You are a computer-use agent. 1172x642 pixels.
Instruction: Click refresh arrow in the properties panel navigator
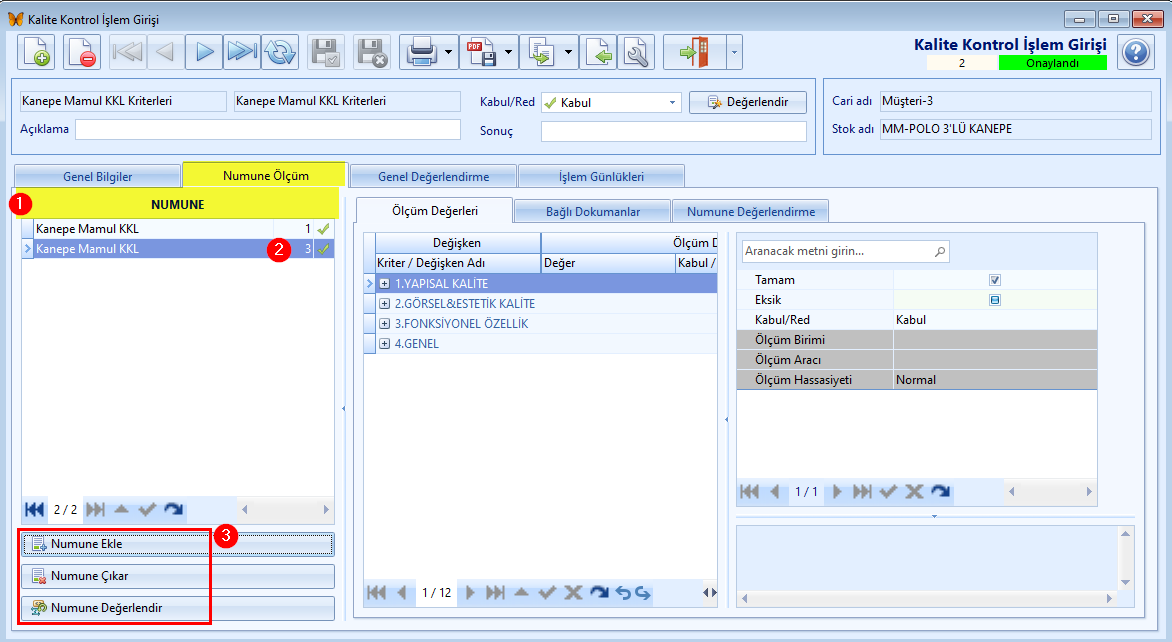[x=940, y=491]
